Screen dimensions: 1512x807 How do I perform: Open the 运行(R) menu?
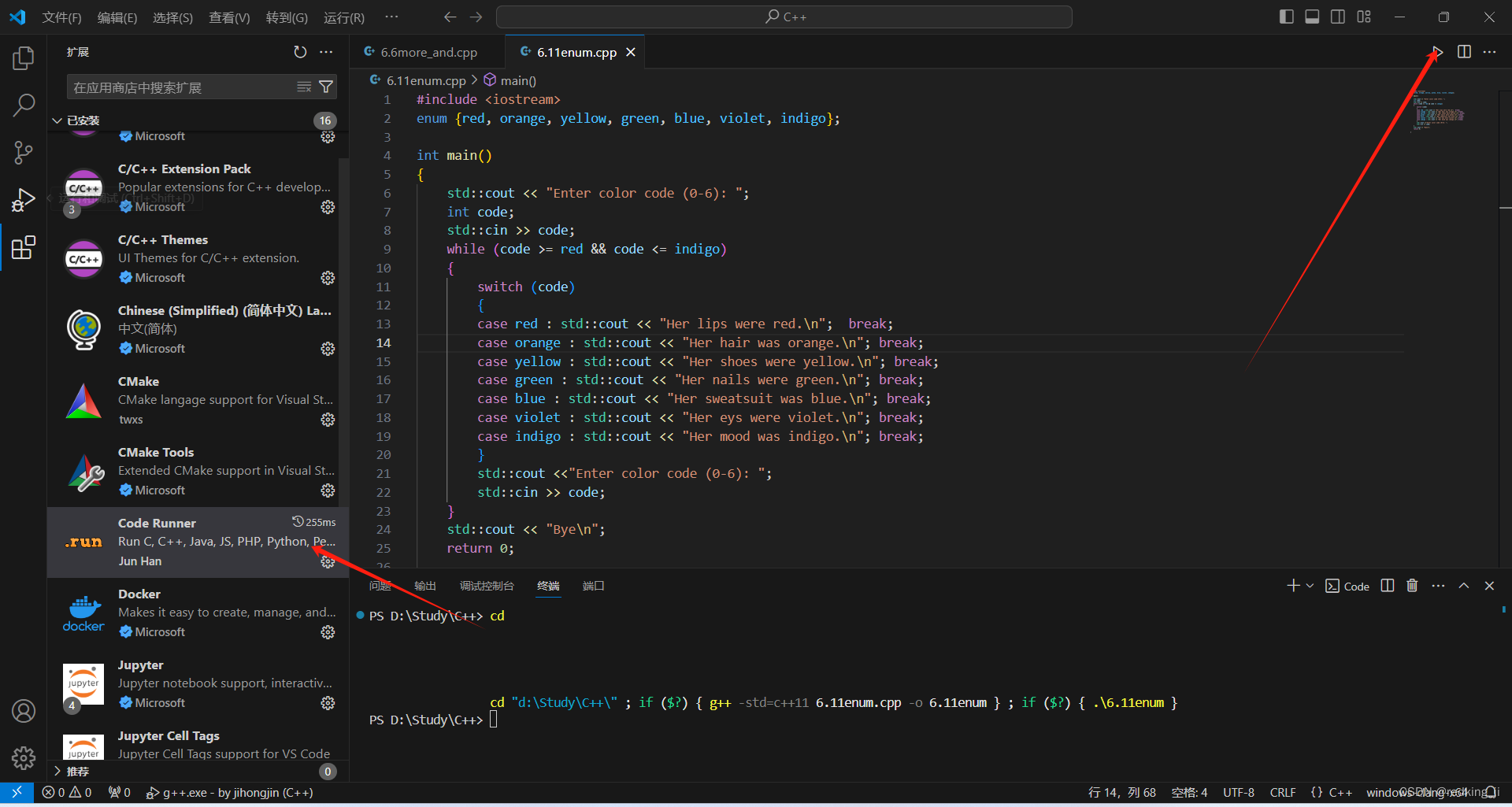point(343,17)
